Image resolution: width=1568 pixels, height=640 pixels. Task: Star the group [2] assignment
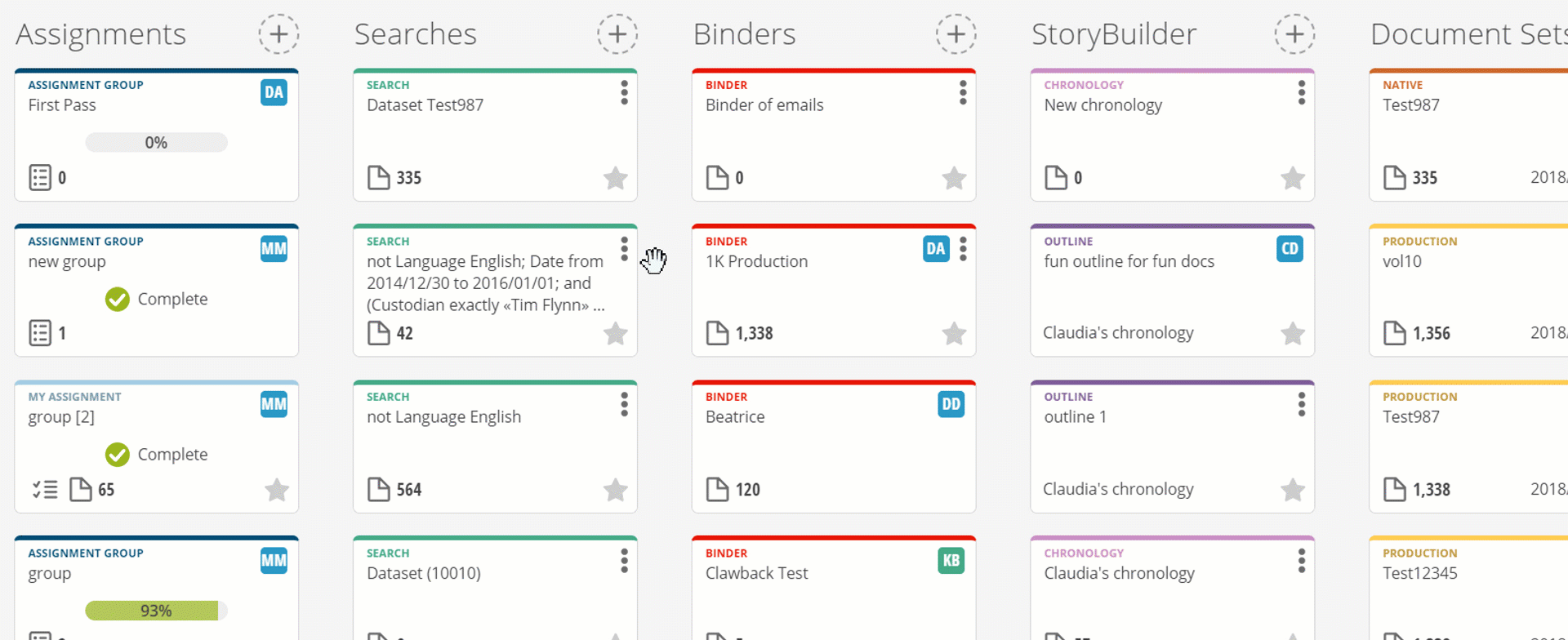pyautogui.click(x=277, y=490)
